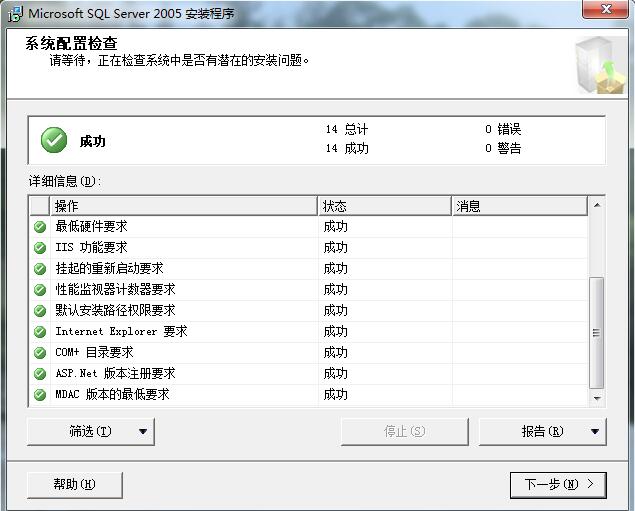635x511 pixels.
Task: Click the 系统配置检查 heading
Action: (x=71, y=43)
